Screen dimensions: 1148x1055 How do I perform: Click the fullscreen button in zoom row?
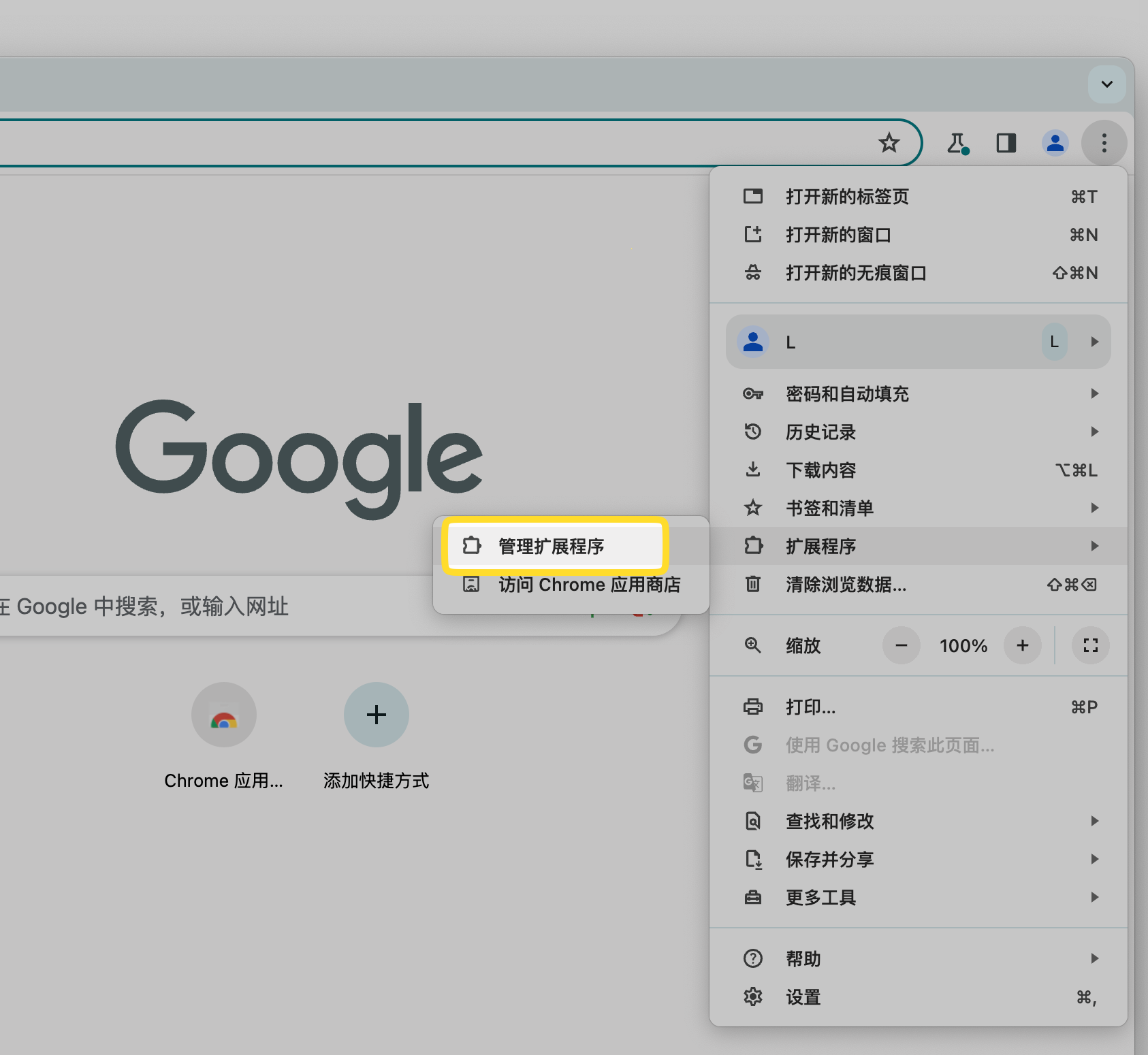(1091, 645)
